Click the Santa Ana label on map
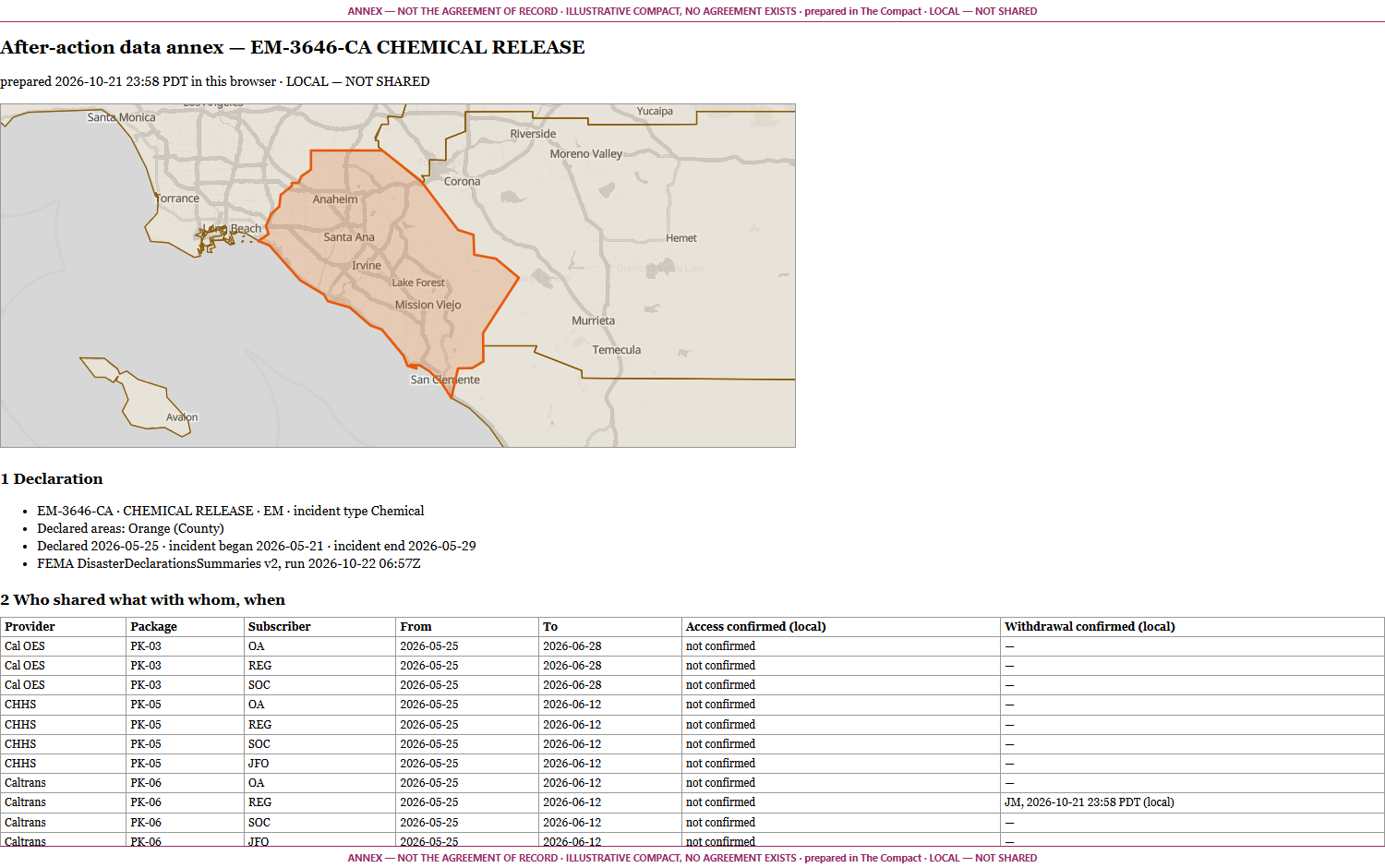1385x868 pixels. point(349,237)
